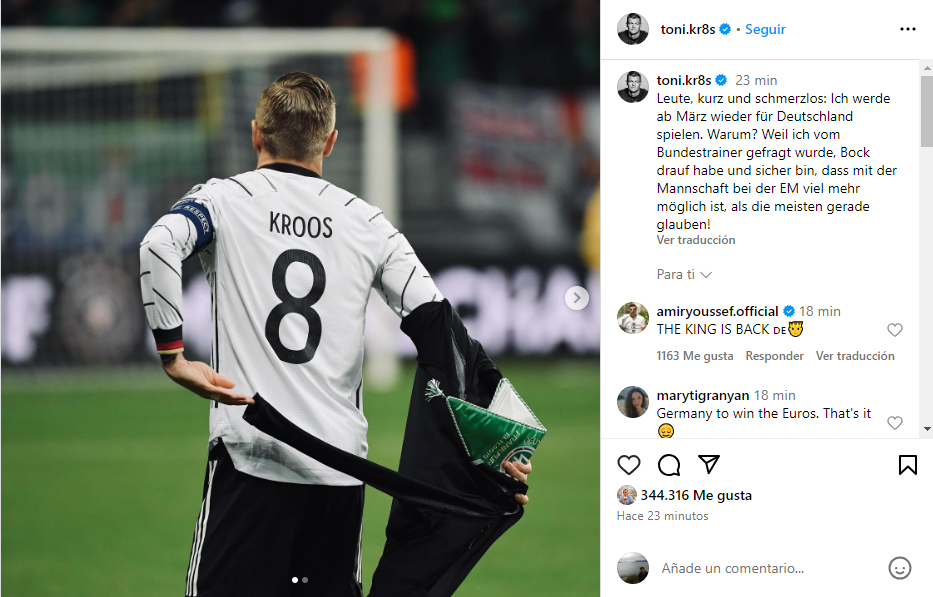Image resolution: width=933 pixels, height=597 pixels.
Task: Open the three-dot more options menu
Action: tap(907, 29)
